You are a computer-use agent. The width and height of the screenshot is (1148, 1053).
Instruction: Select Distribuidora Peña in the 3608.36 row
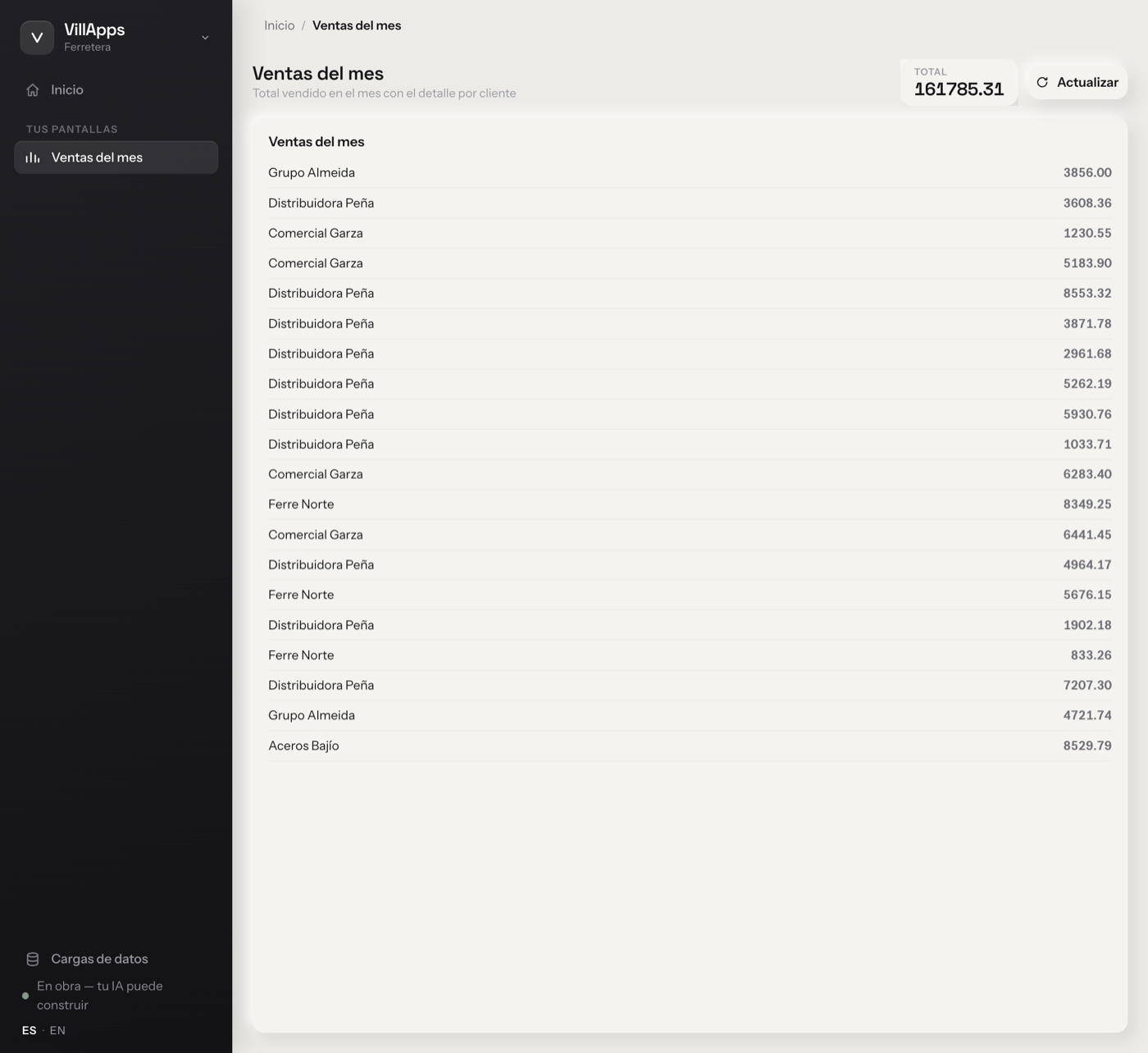tap(321, 203)
